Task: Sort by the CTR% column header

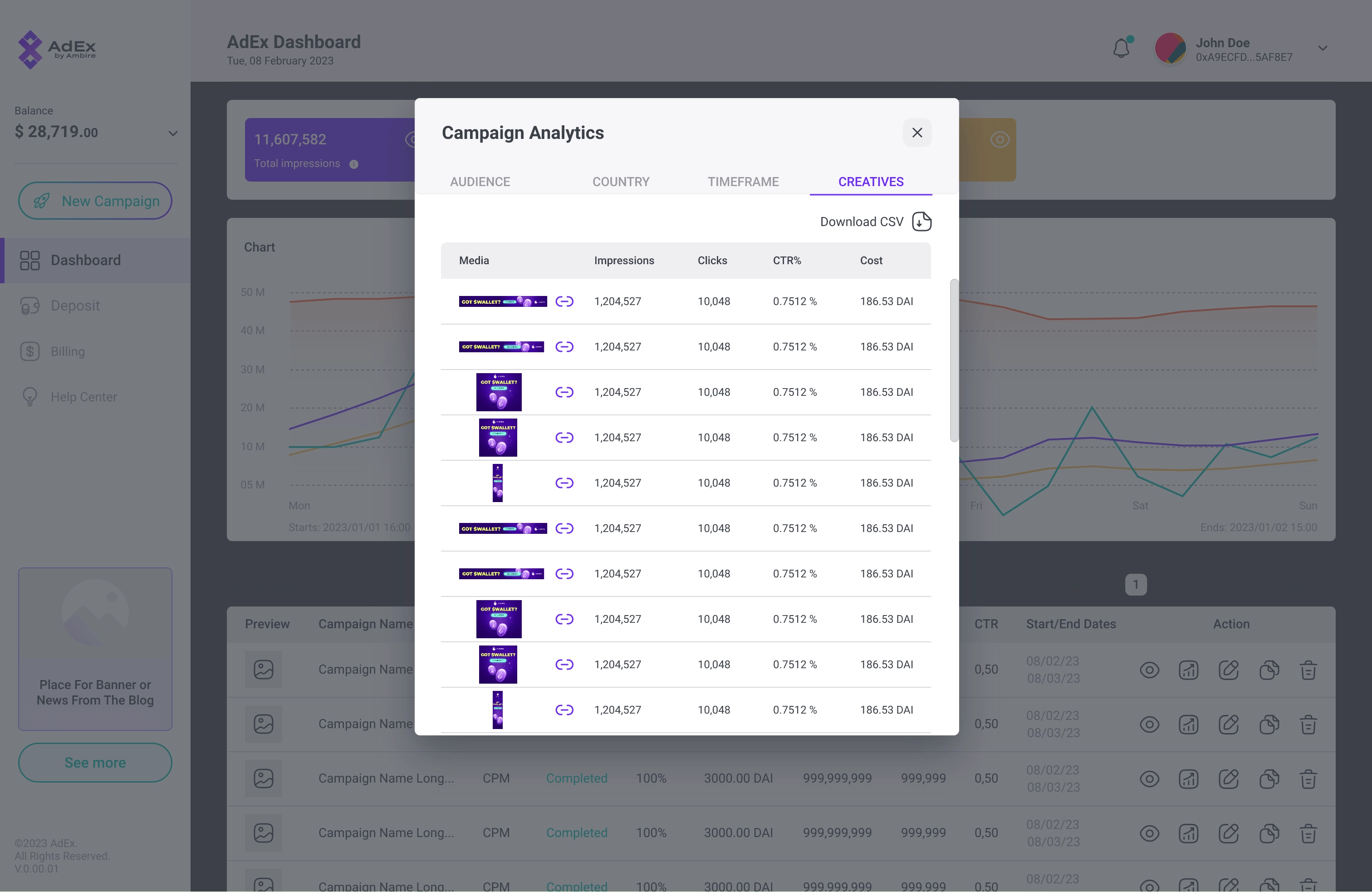Action: point(787,261)
